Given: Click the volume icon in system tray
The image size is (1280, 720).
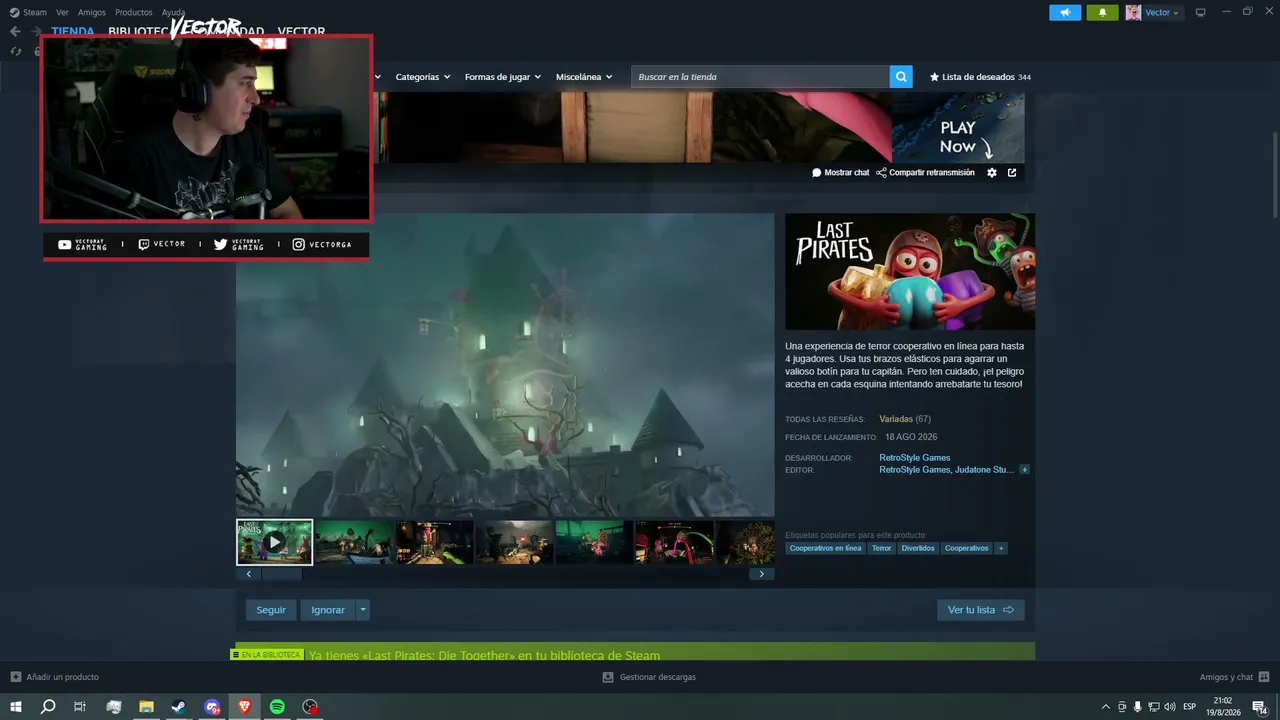Looking at the screenshot, I should tap(1170, 707).
